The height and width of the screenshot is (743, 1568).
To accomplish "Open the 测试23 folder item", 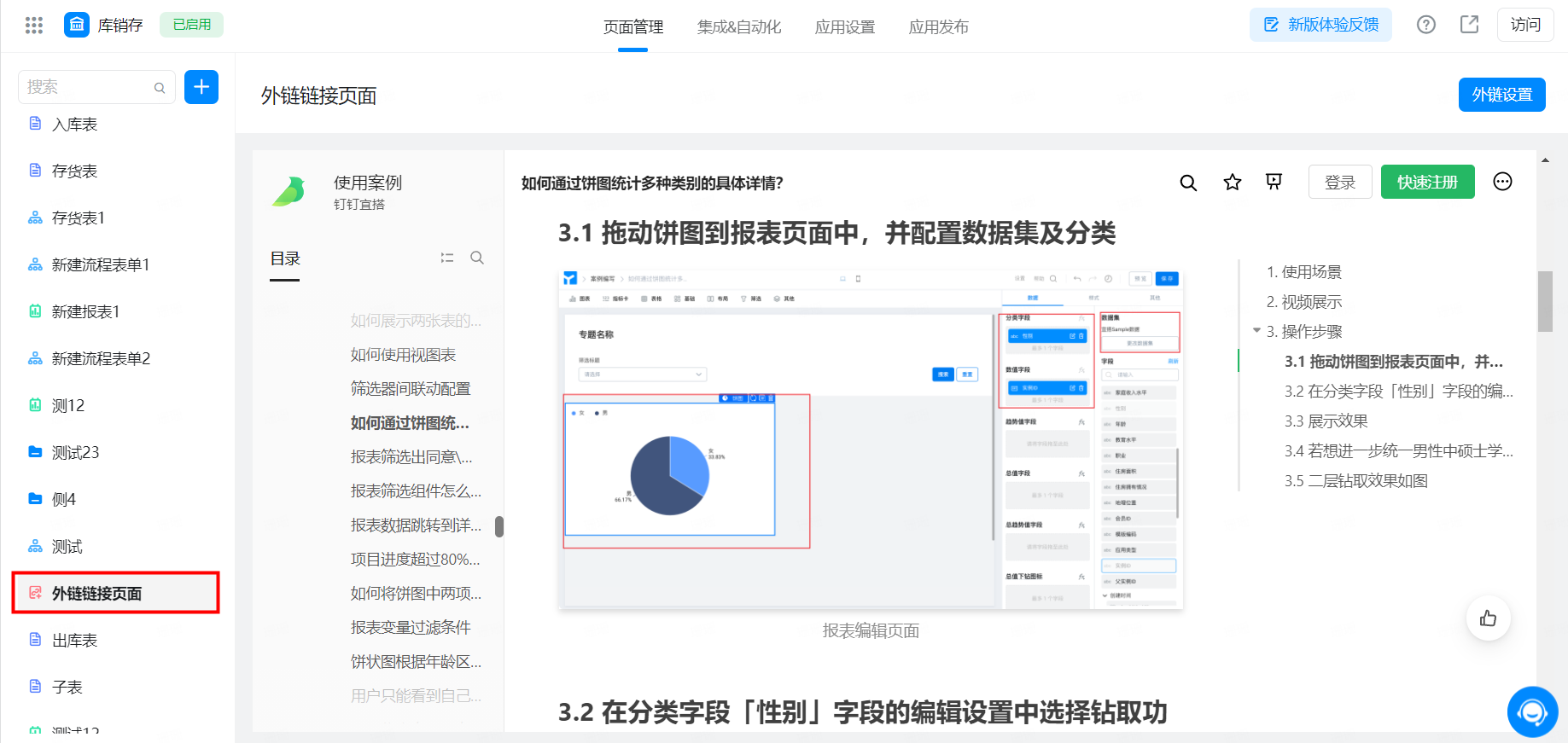I will coord(76,453).
